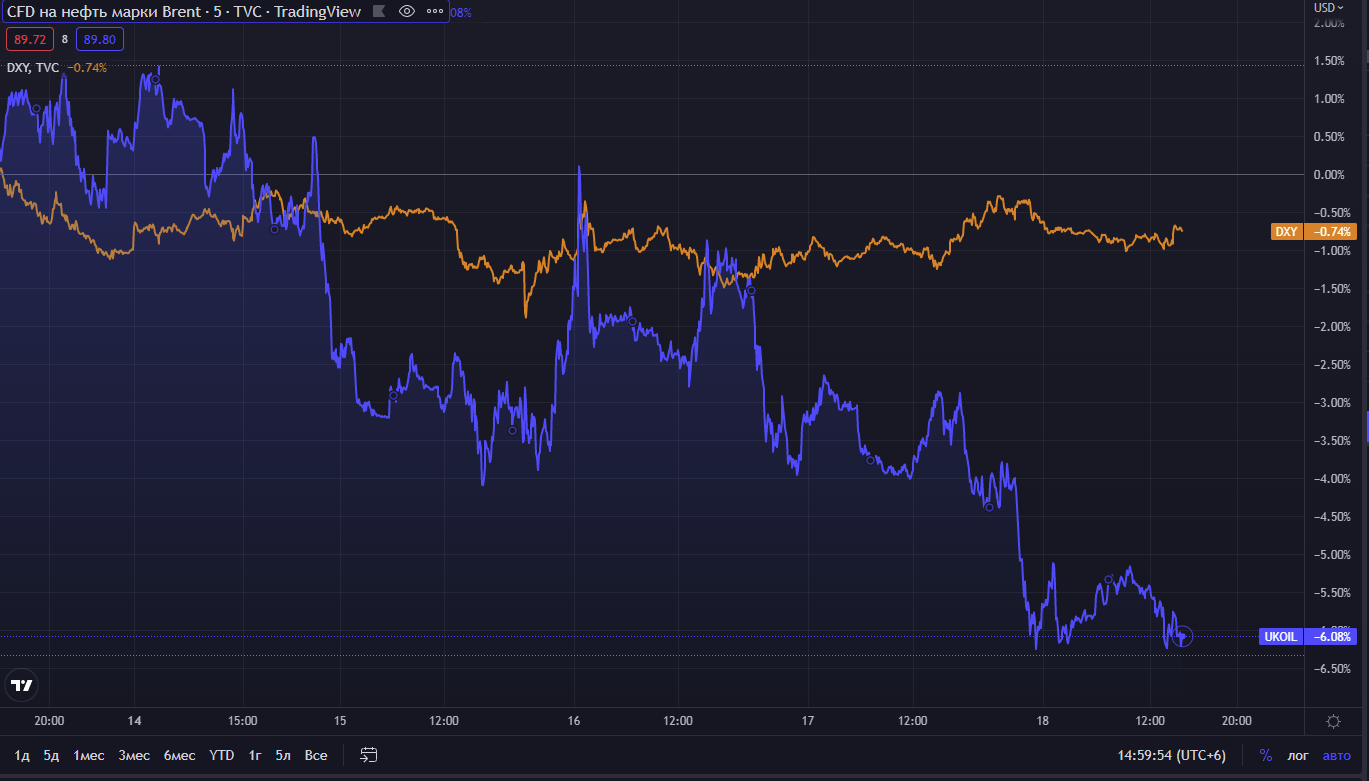Click the UKOIL price scale label

[1308, 636]
